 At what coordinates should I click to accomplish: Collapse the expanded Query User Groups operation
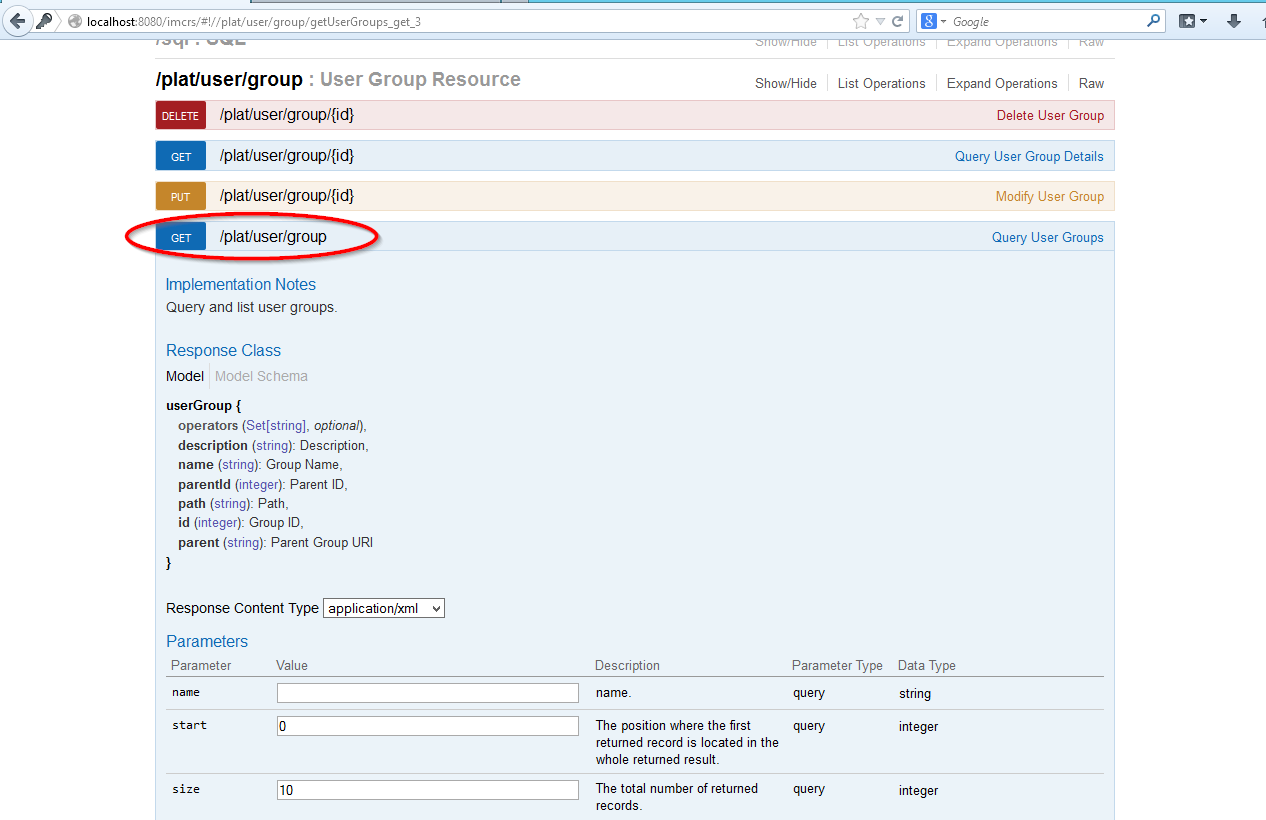tap(1047, 237)
